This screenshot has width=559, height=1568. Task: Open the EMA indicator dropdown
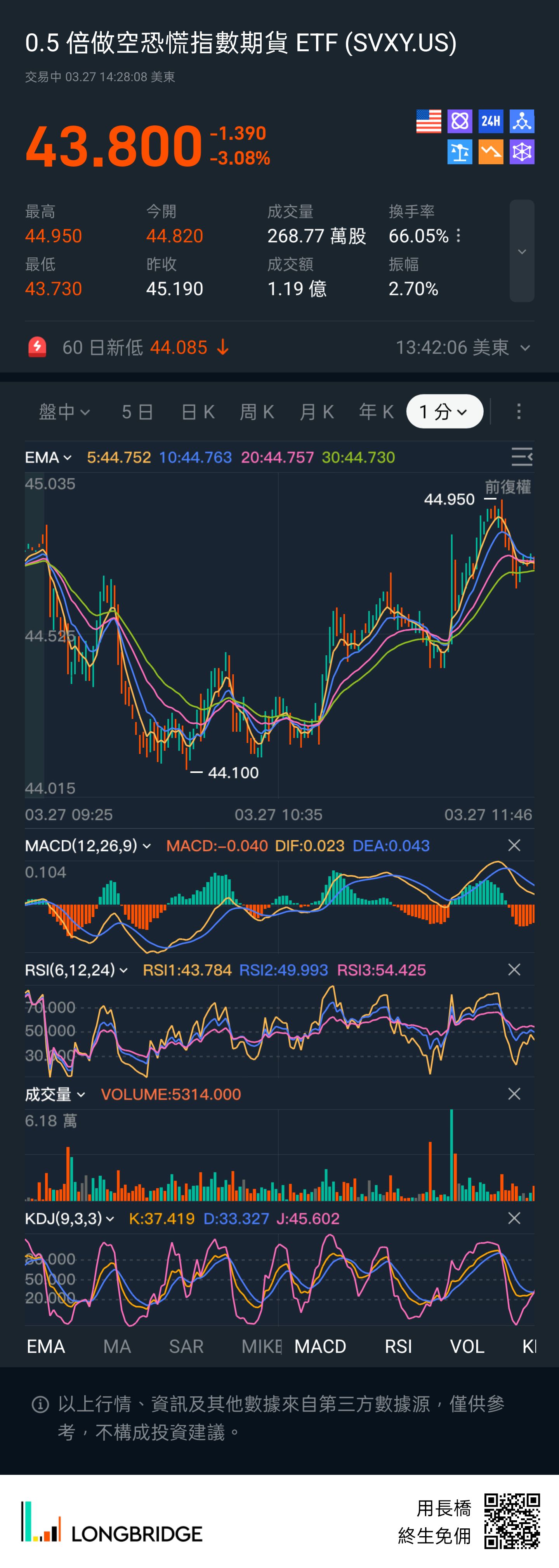(48, 457)
